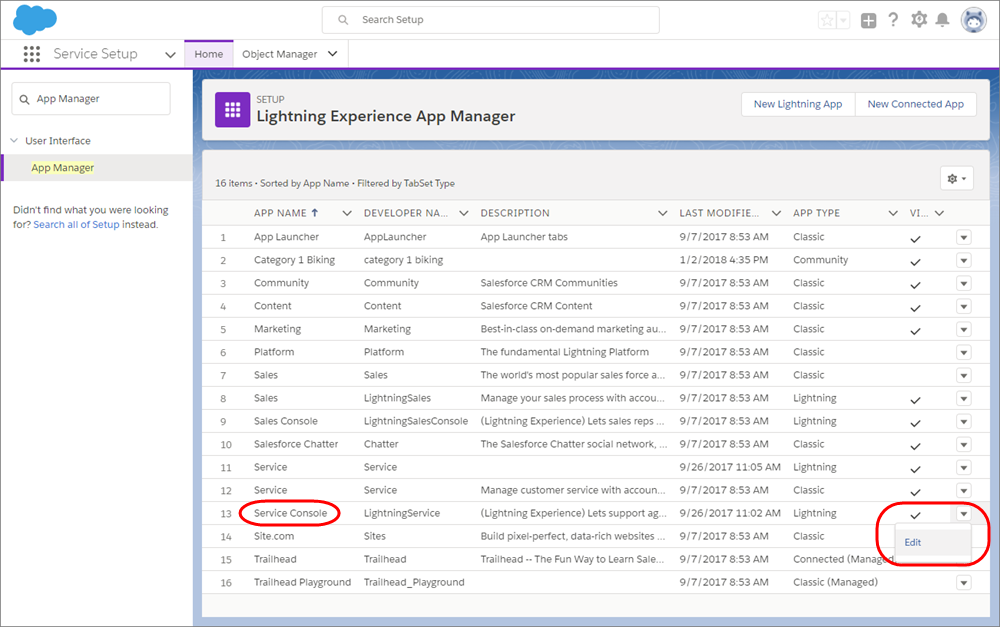Open App Name column menu chevron
Viewport: 1000px width, 627px height.
[347, 213]
